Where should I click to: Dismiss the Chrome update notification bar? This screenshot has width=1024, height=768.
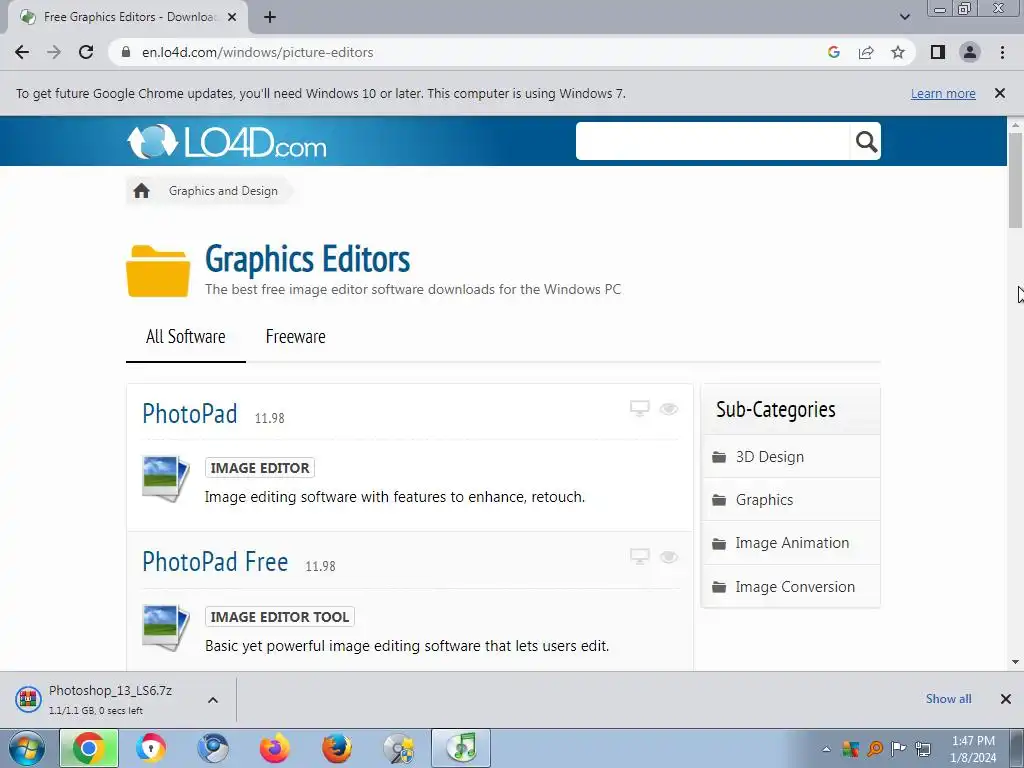pyautogui.click(x=999, y=93)
